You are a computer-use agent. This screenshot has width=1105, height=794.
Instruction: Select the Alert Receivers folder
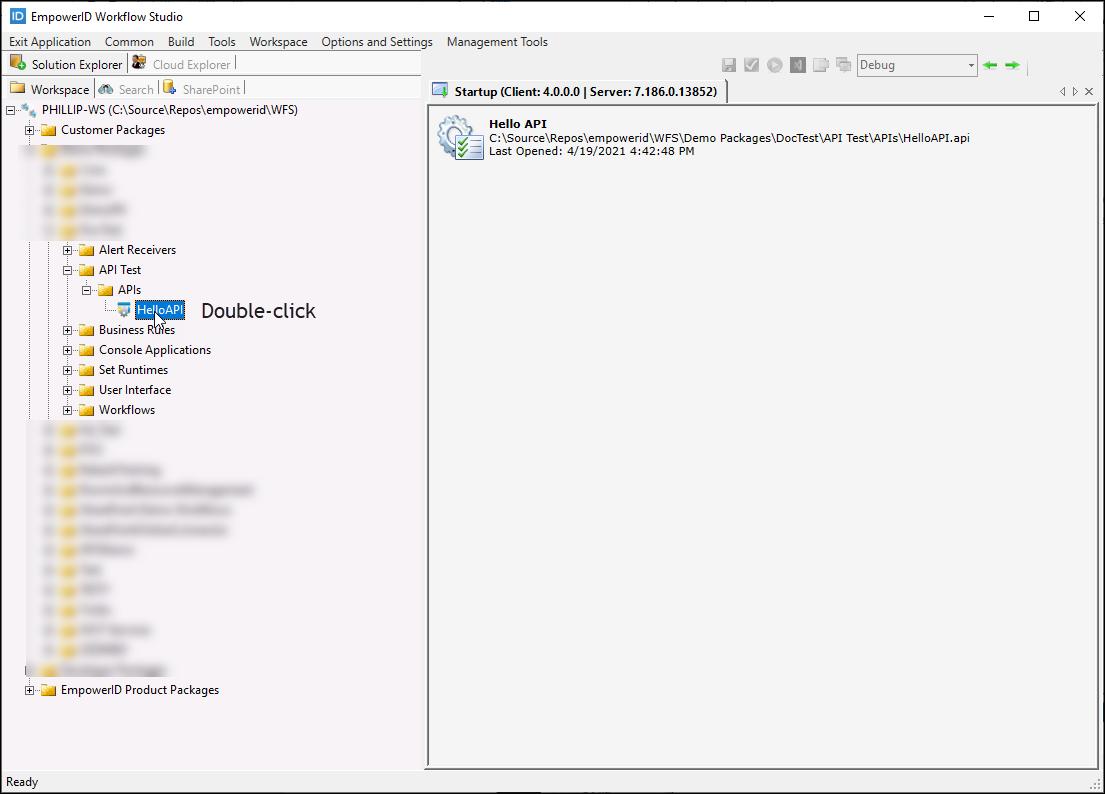[x=137, y=249]
